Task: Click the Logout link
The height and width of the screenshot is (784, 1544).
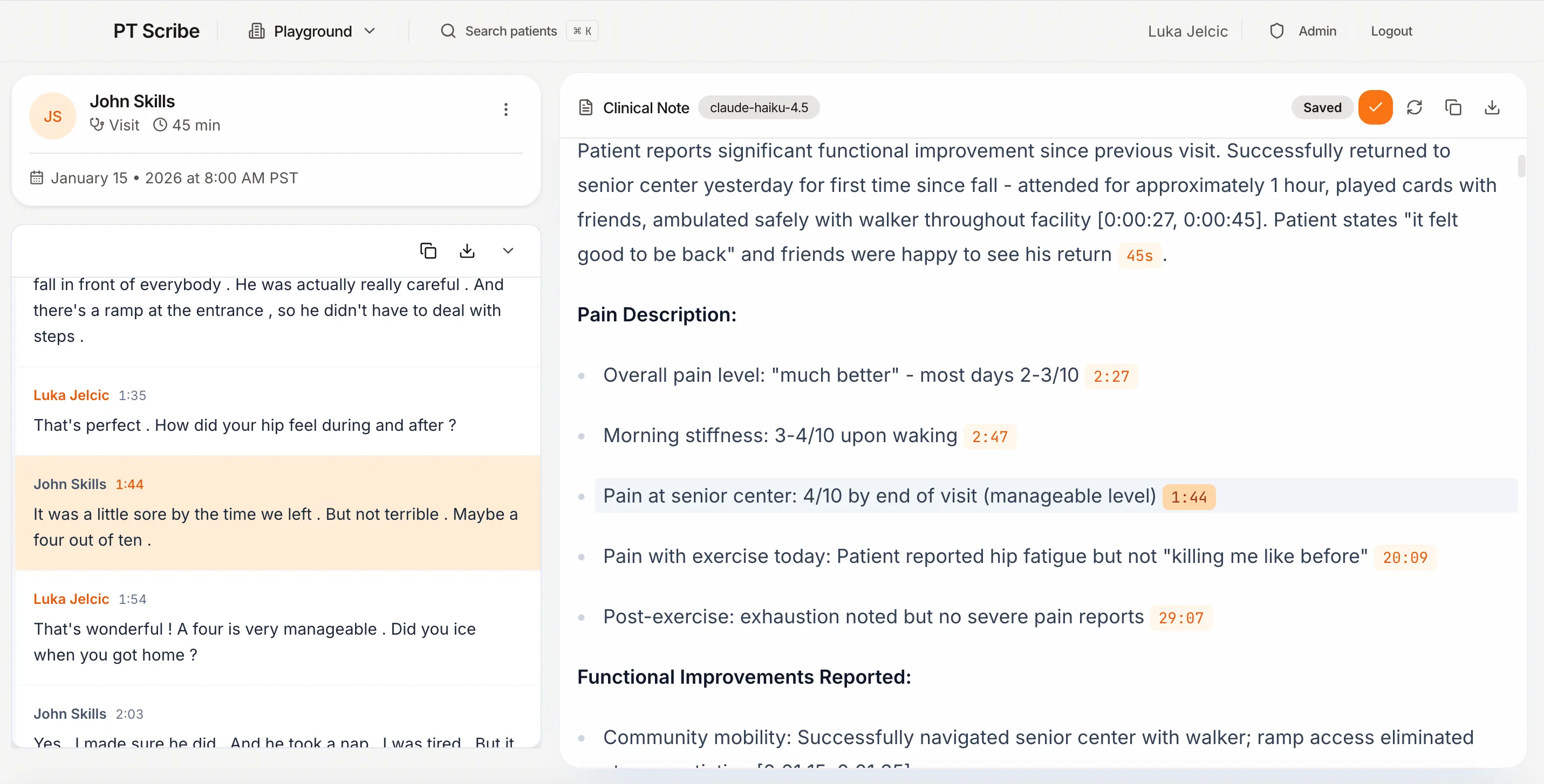Action: point(1391,31)
